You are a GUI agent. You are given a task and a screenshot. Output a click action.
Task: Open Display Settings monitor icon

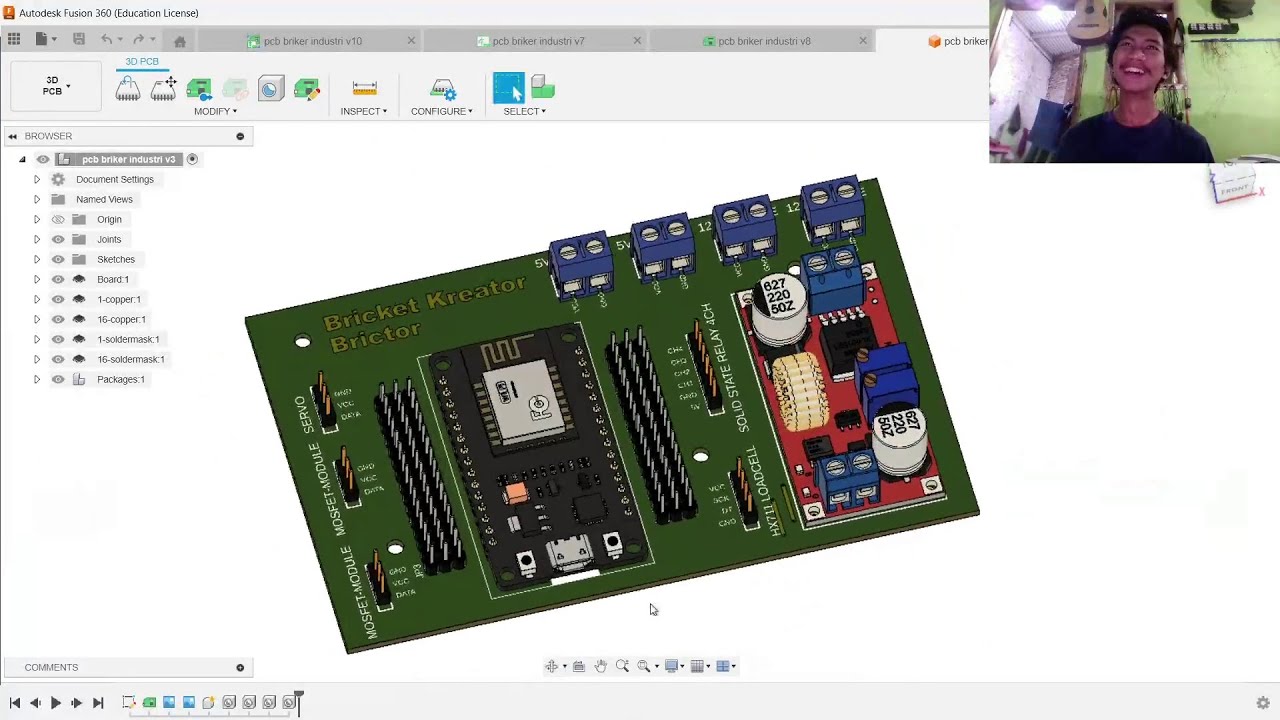(672, 666)
